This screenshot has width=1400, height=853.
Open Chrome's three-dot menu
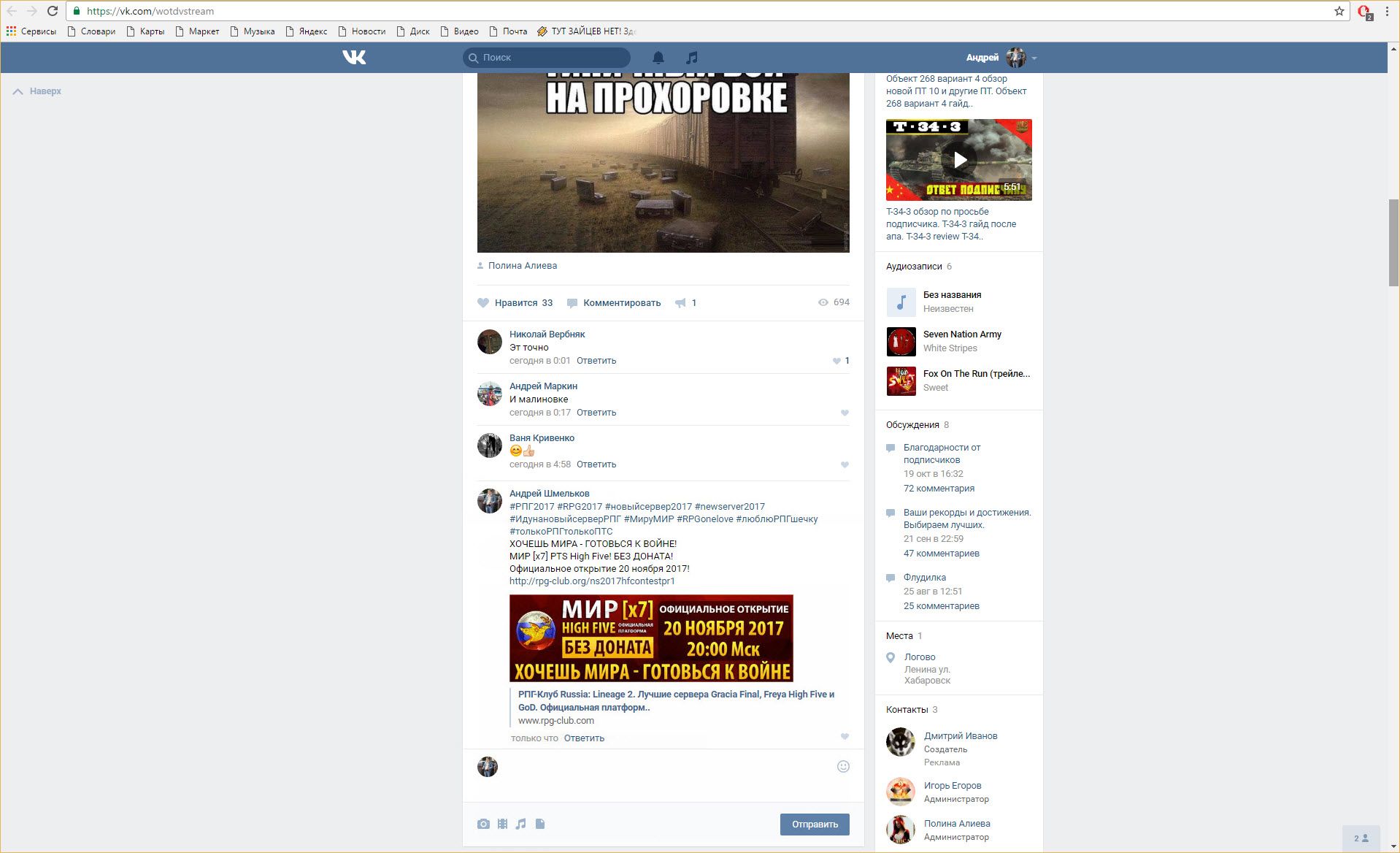tap(1387, 11)
